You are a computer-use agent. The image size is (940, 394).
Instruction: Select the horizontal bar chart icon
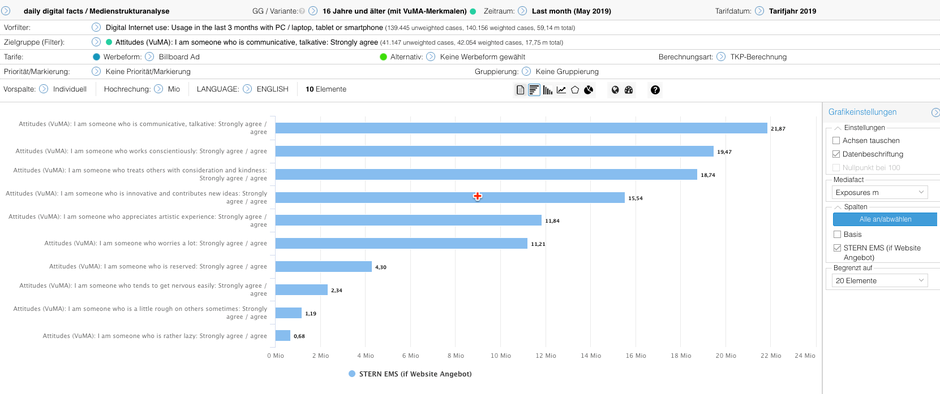(534, 90)
